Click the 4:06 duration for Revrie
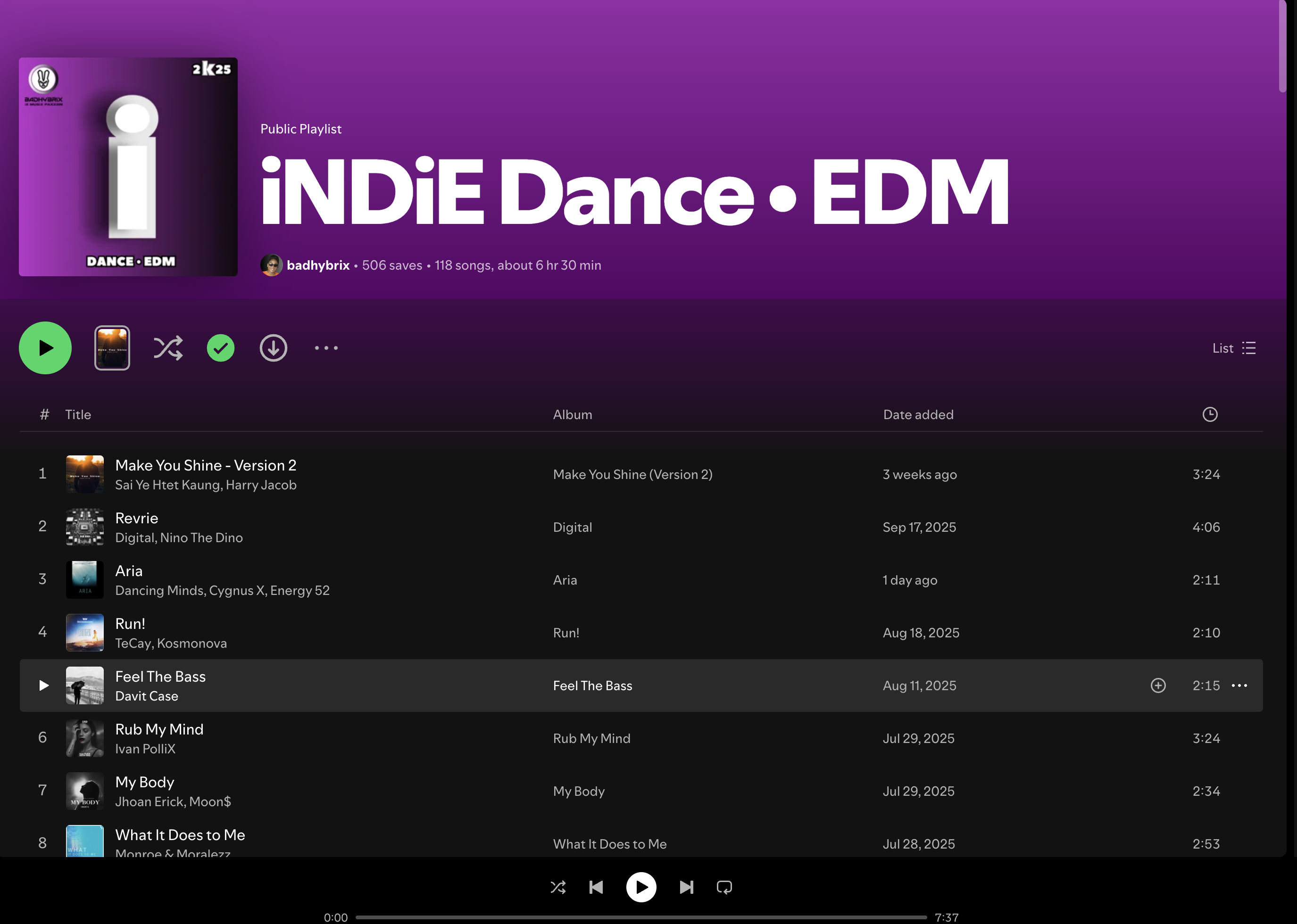1297x924 pixels. (1206, 528)
